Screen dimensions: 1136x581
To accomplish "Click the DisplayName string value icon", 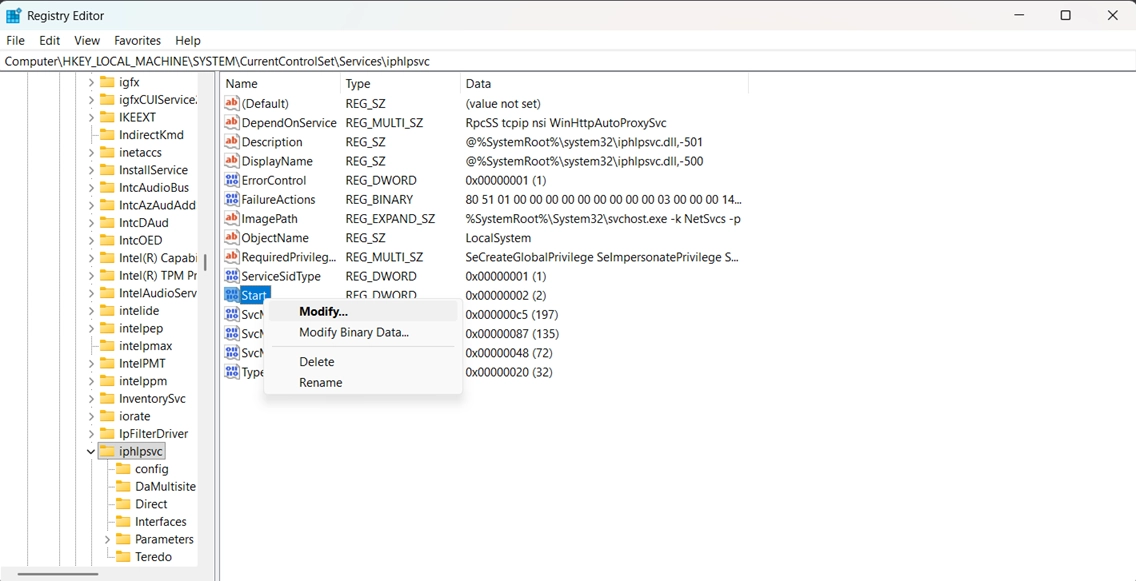I will click(232, 161).
